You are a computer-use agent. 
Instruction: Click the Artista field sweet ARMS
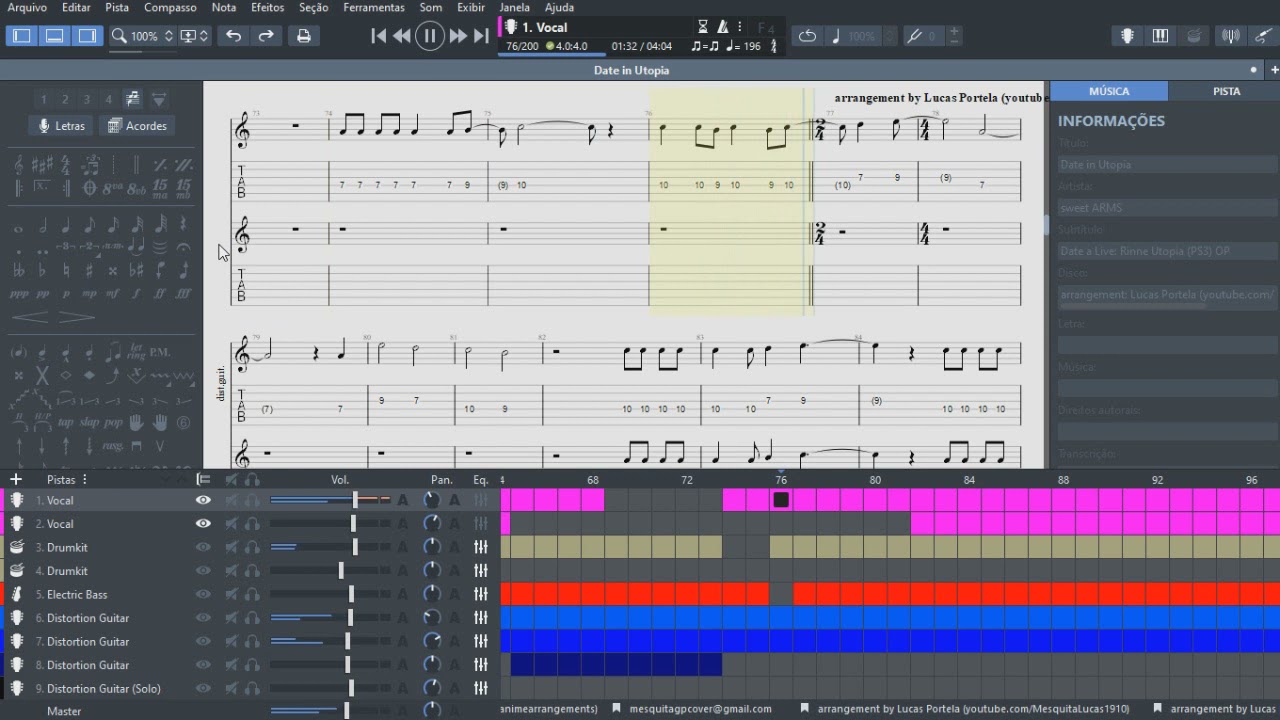(1167, 208)
